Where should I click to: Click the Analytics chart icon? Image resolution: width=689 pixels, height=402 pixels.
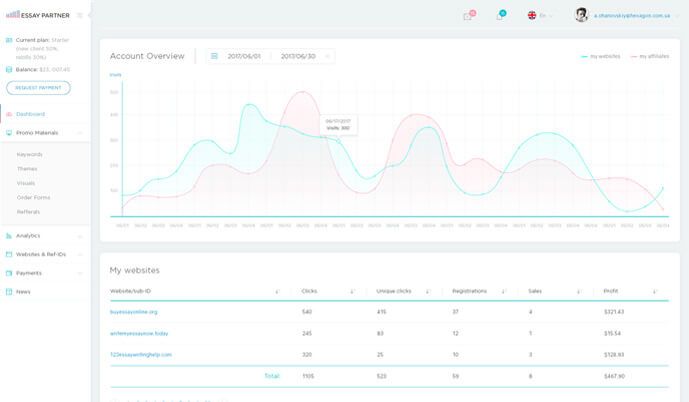point(9,236)
